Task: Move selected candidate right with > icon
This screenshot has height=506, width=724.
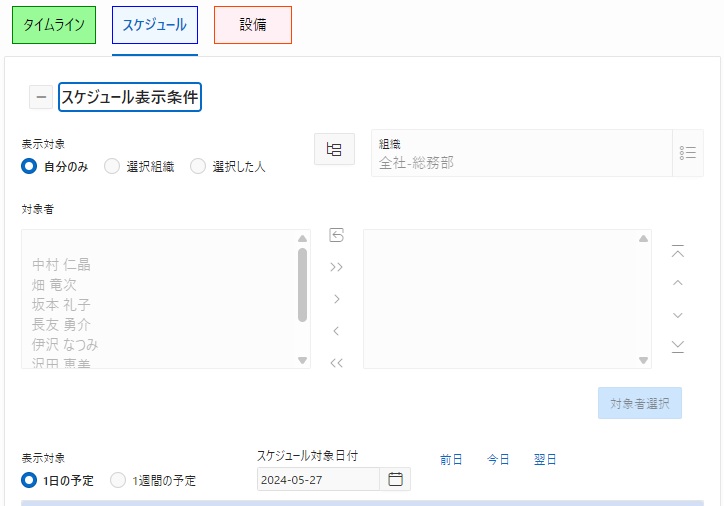Action: (337, 299)
